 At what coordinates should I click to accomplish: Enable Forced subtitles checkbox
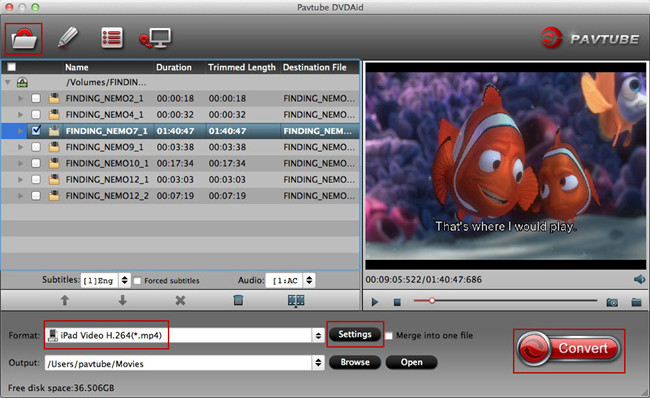(137, 281)
